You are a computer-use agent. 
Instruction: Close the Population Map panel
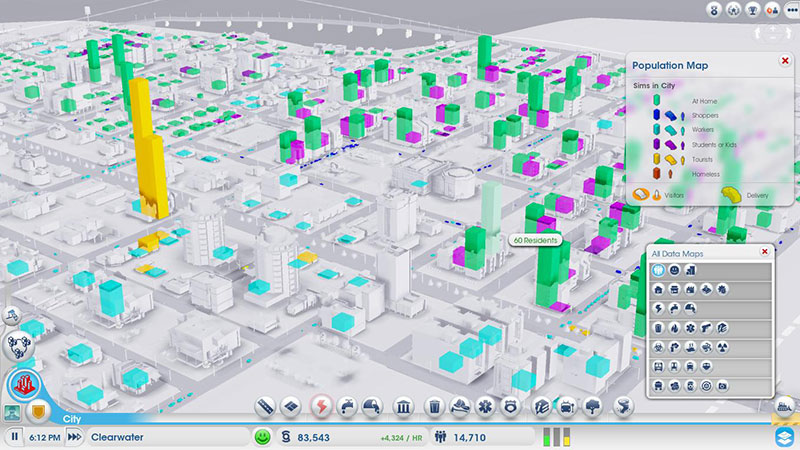pos(785,61)
